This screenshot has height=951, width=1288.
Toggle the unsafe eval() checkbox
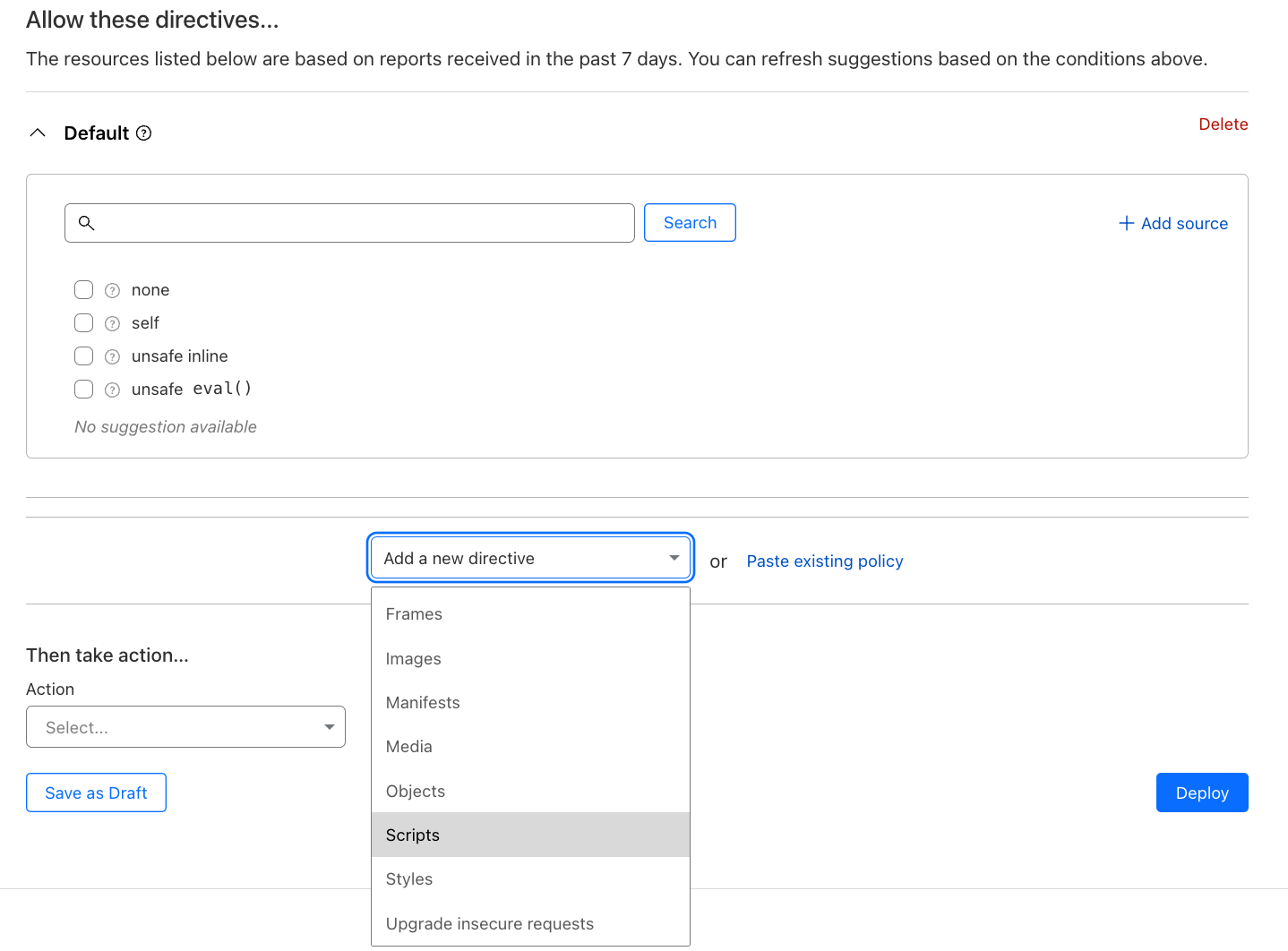tap(83, 389)
